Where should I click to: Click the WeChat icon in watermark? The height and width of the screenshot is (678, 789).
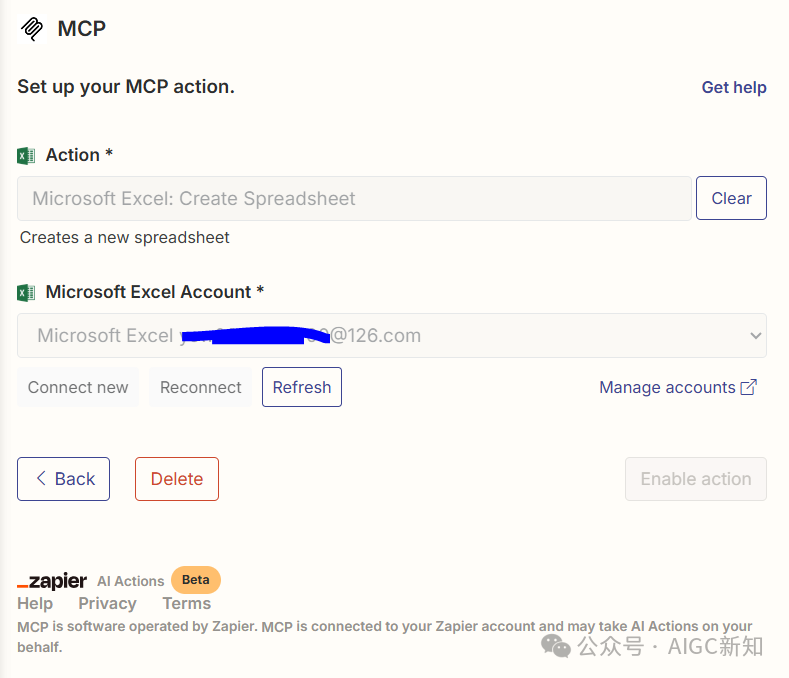pos(556,646)
